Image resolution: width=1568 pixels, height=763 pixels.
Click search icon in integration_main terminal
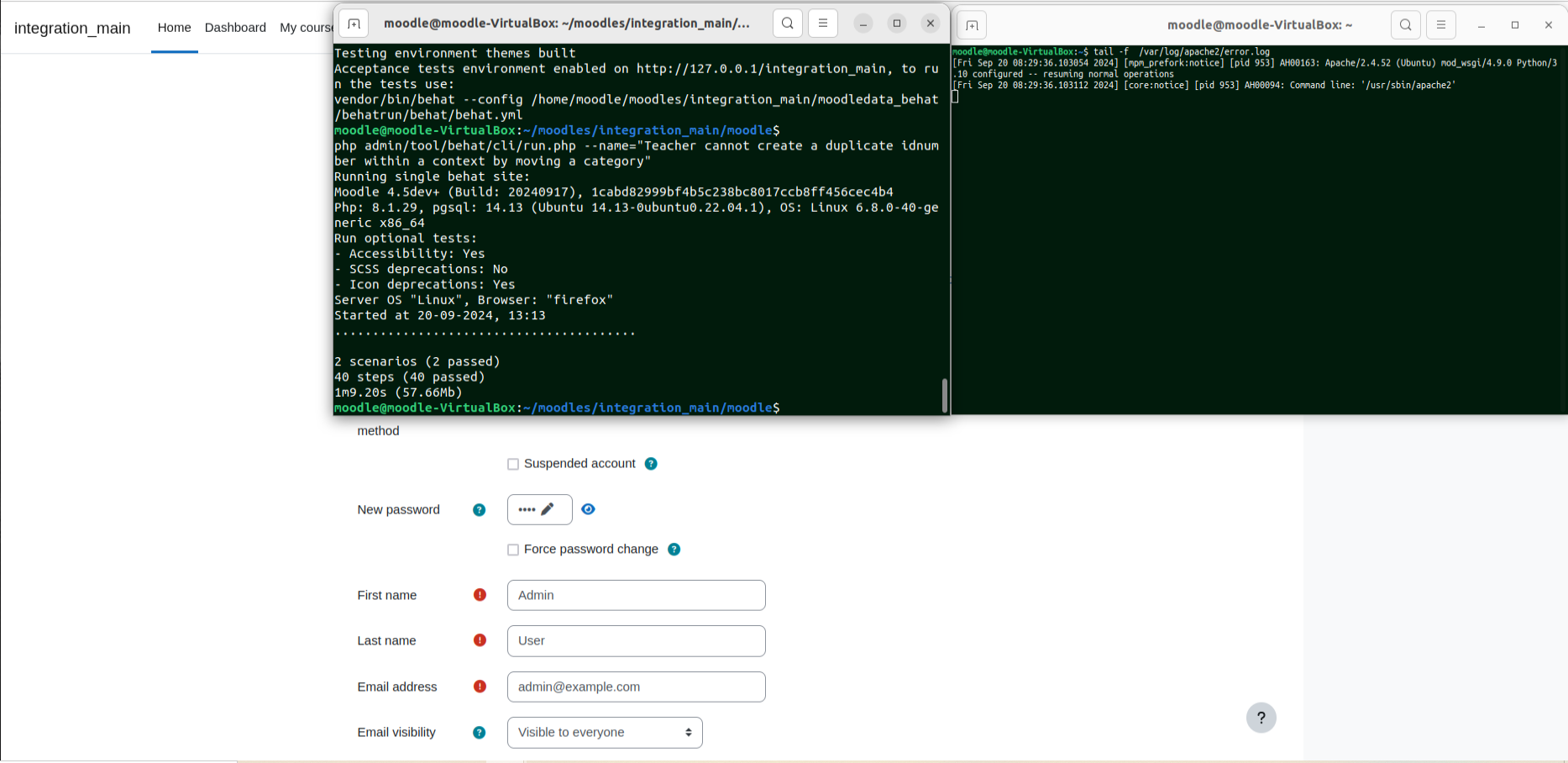pos(788,24)
